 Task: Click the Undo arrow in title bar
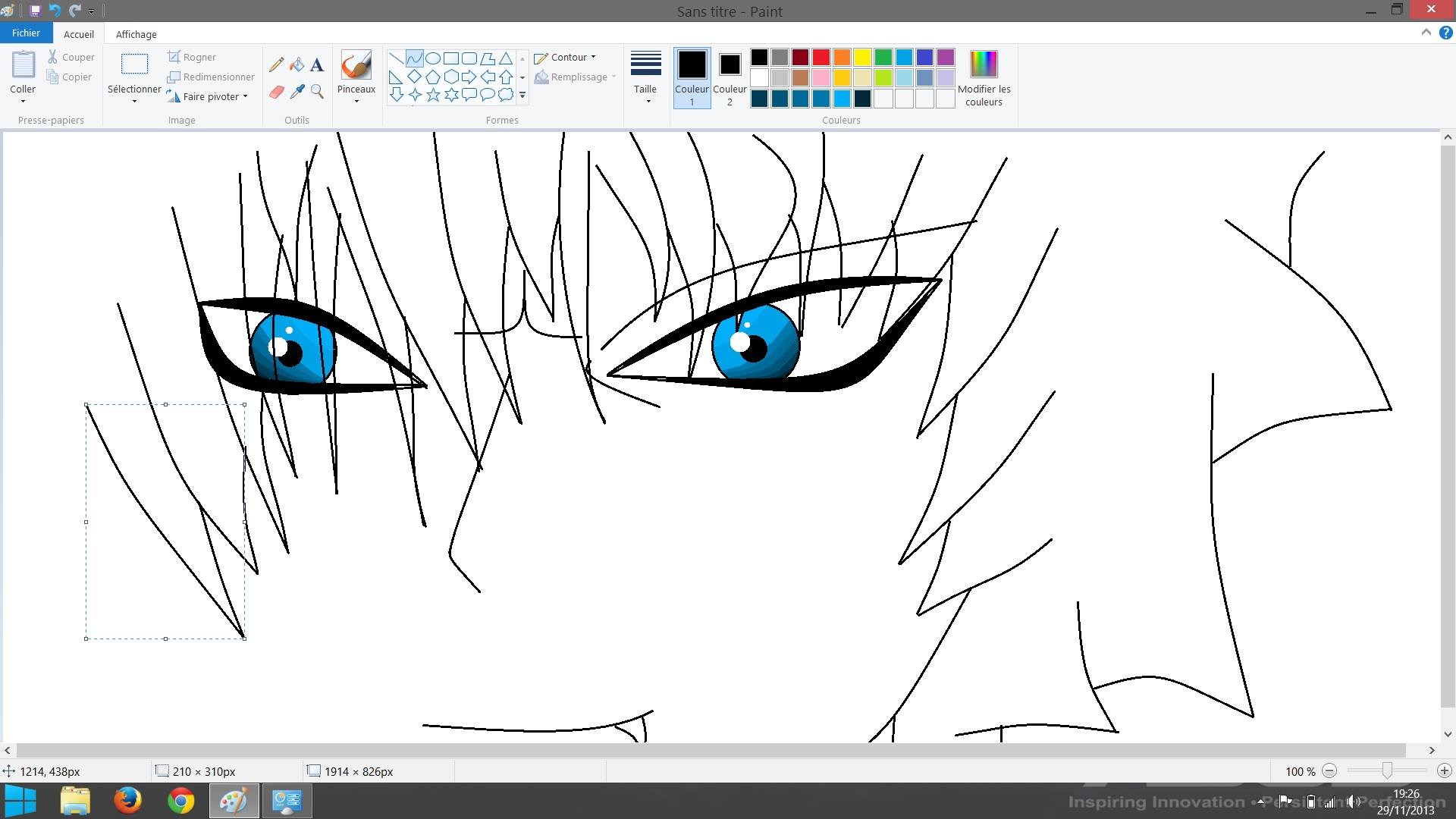[55, 11]
